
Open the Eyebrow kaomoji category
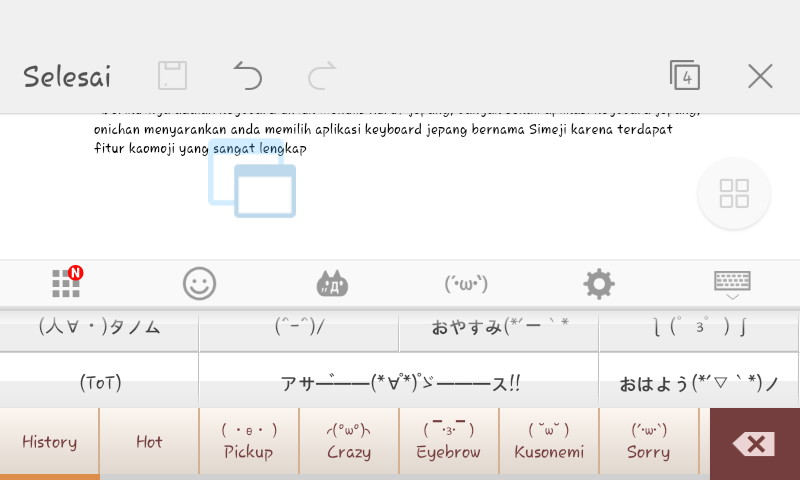point(449,442)
